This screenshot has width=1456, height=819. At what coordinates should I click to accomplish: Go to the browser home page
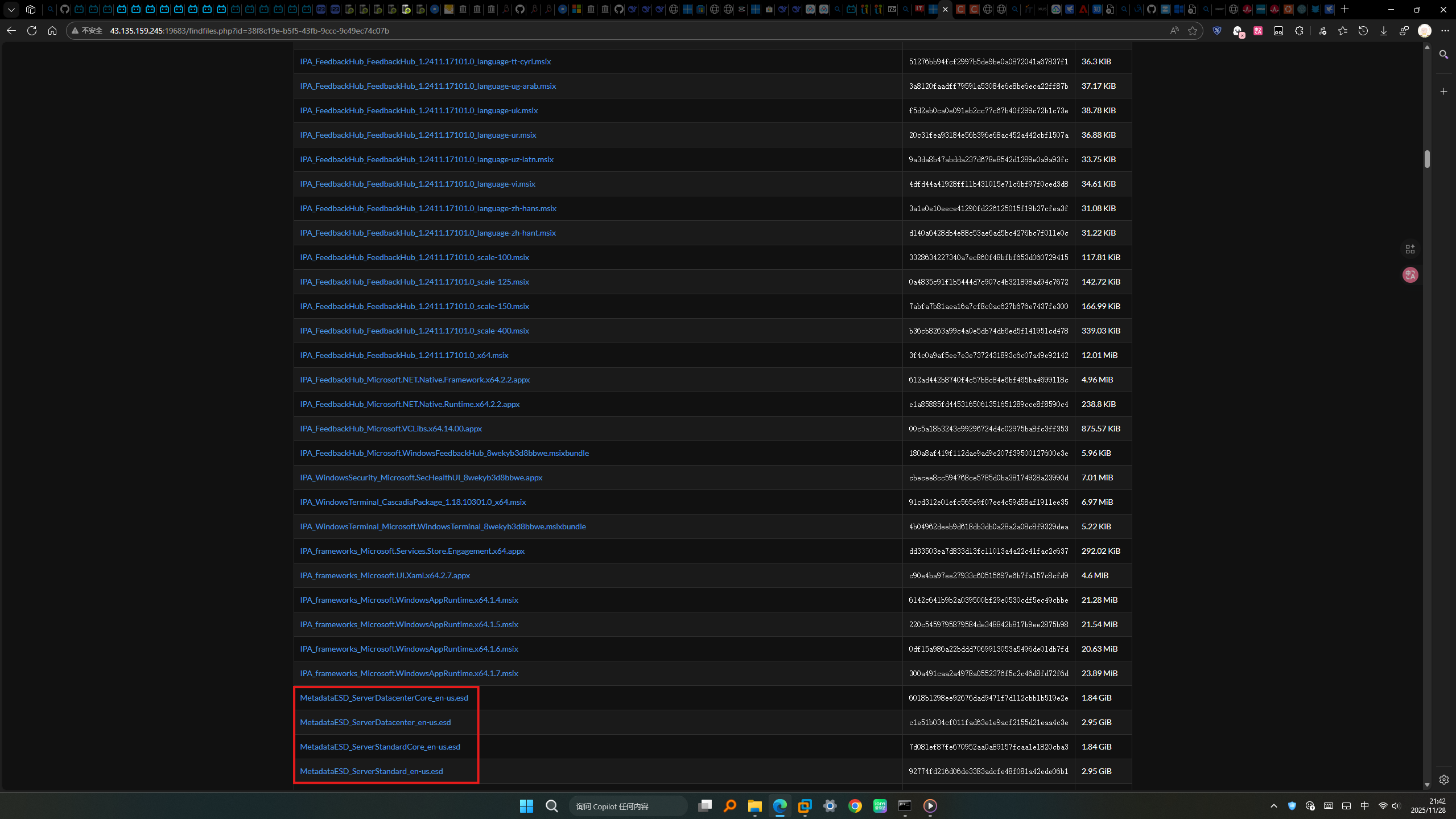pyautogui.click(x=52, y=31)
